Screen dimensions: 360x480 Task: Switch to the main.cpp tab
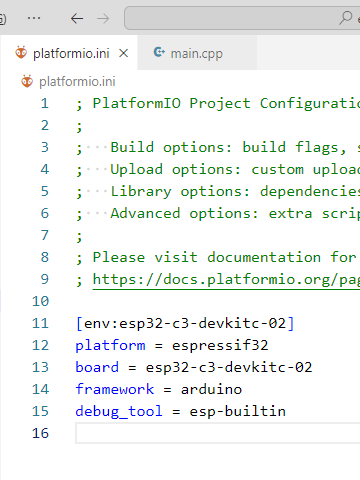click(197, 53)
